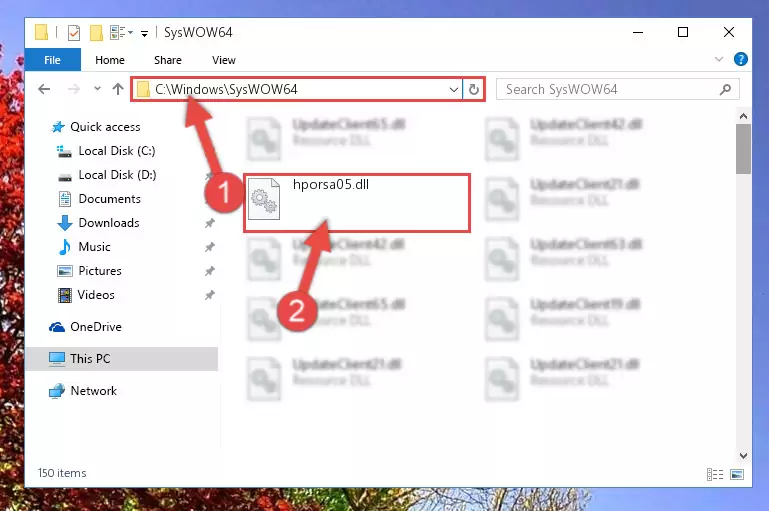Minimize the SysWOW64 window
Viewport: 769px width, 511px height.
[x=638, y=32]
